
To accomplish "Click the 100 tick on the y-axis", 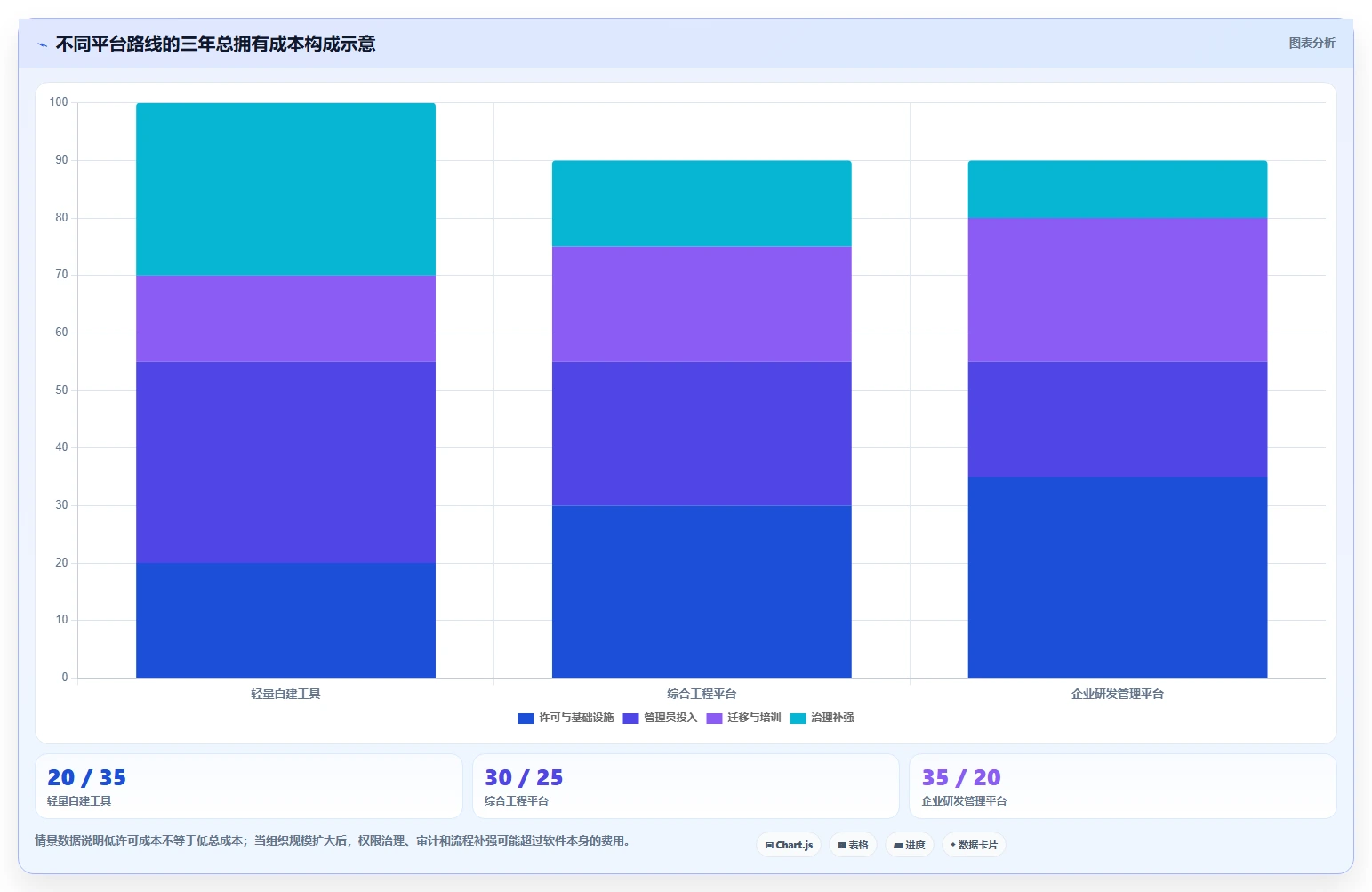I will click(x=59, y=102).
